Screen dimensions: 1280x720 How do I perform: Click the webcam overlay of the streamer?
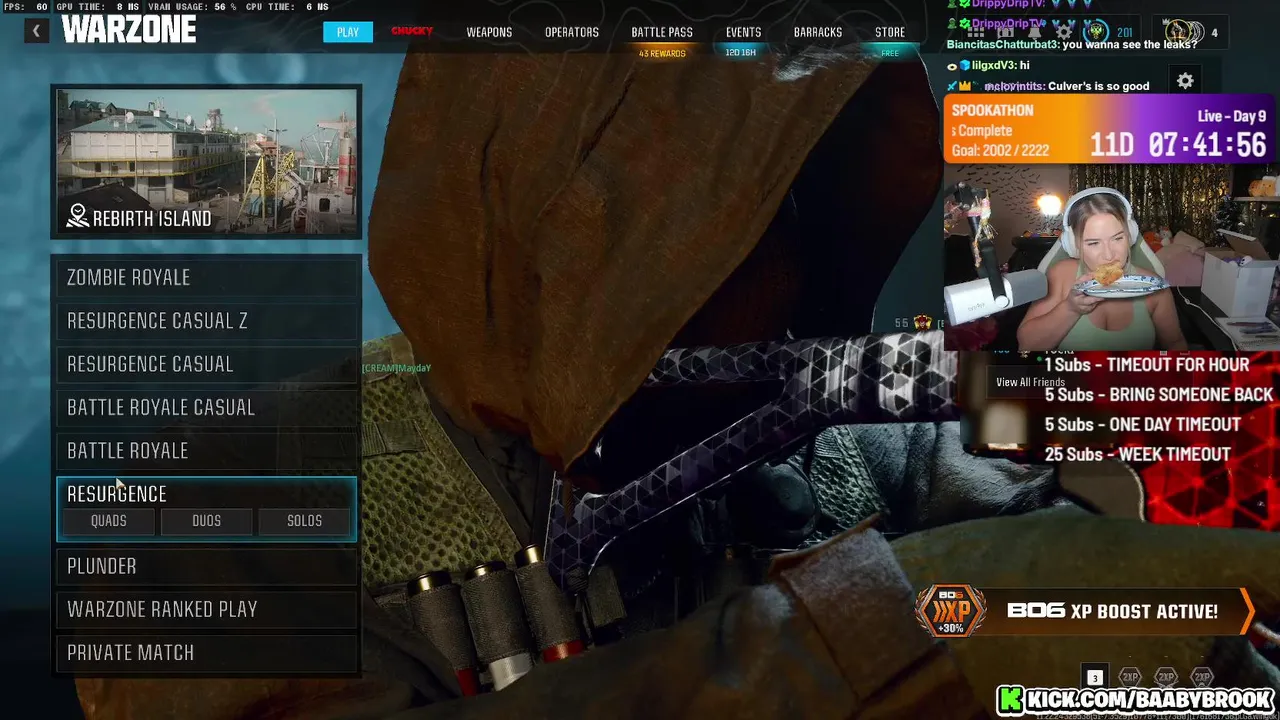[x=1111, y=256]
